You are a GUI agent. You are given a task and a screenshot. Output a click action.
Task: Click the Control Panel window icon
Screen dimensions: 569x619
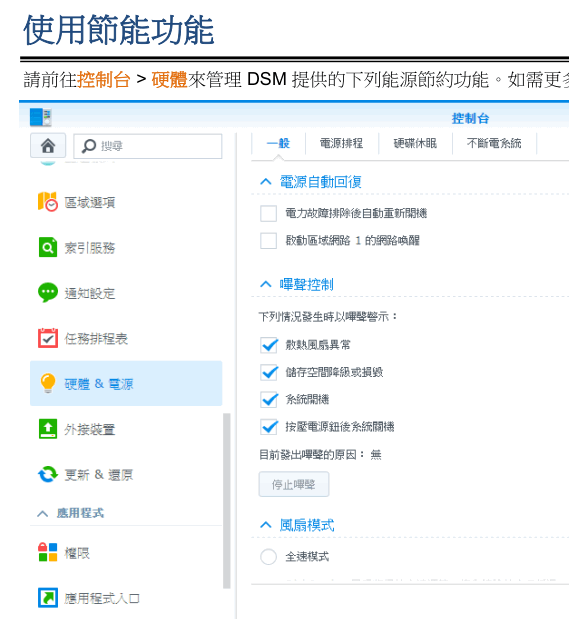(41, 117)
